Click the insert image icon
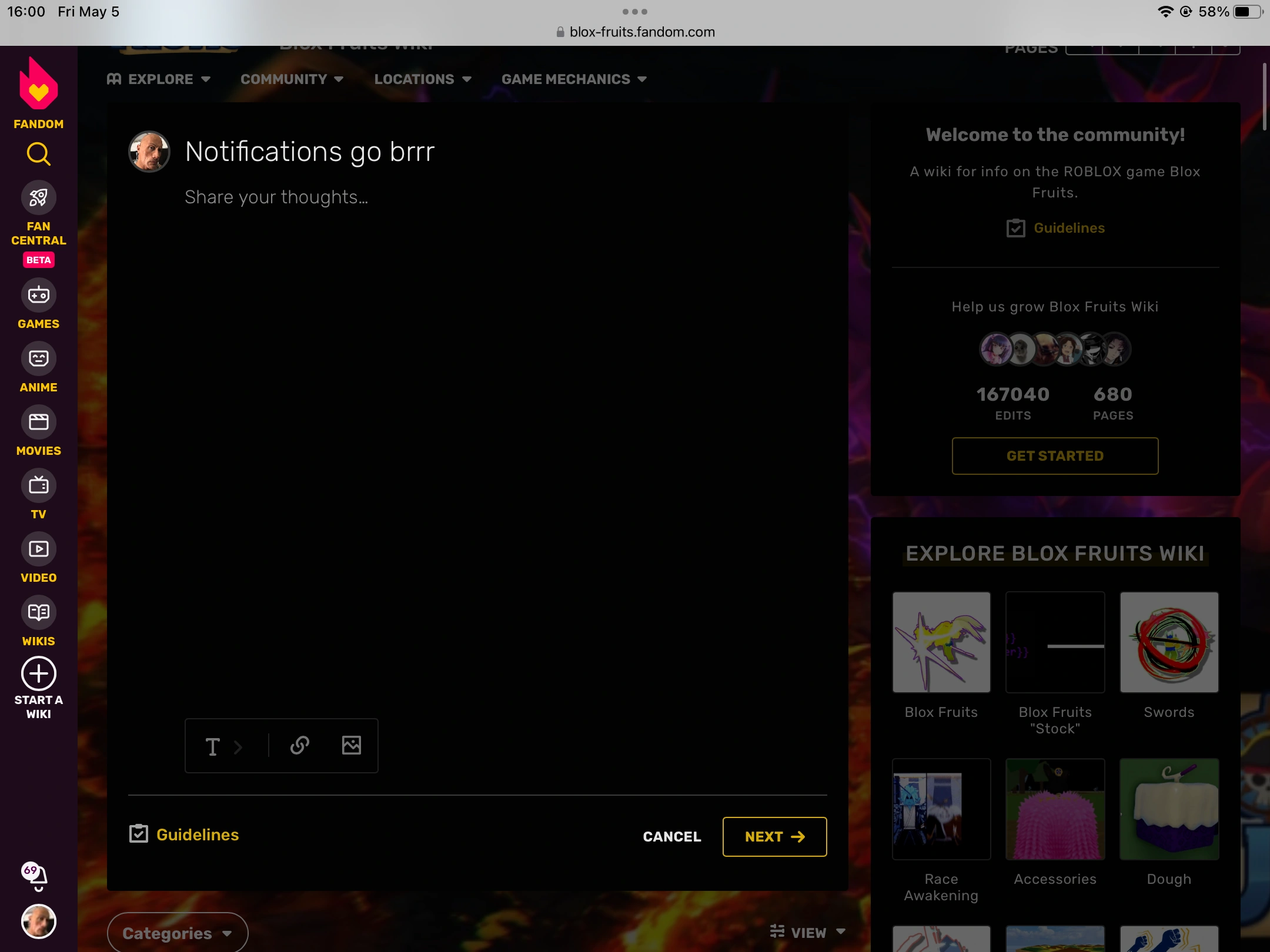Viewport: 1270px width, 952px height. click(x=352, y=745)
